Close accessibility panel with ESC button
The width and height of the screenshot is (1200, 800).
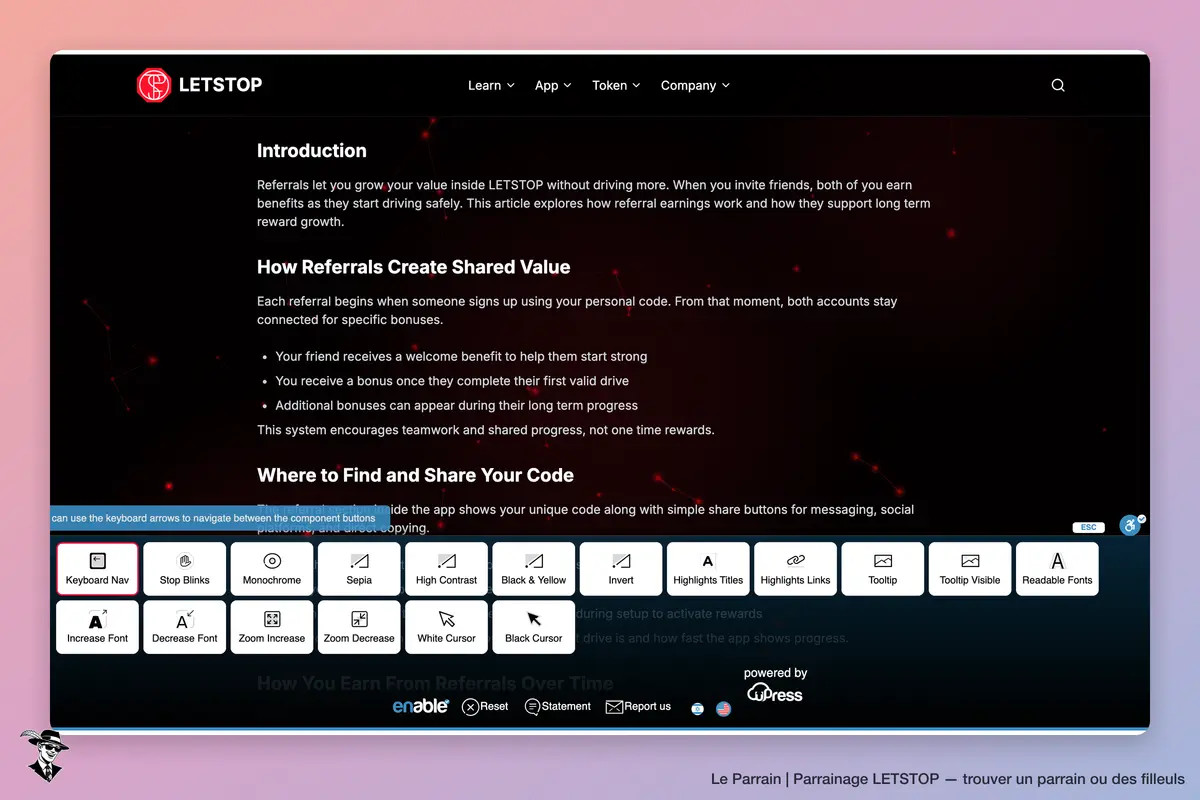click(x=1088, y=527)
